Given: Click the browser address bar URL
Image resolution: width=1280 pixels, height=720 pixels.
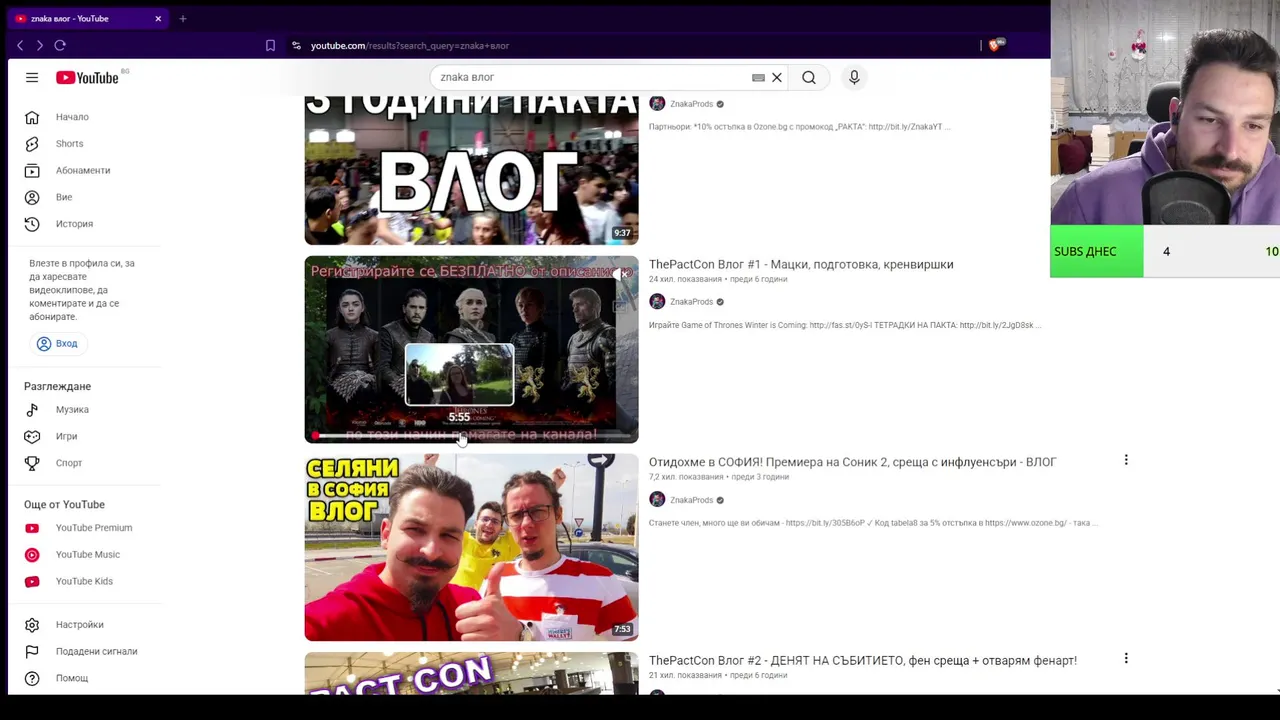Looking at the screenshot, I should pos(410,45).
